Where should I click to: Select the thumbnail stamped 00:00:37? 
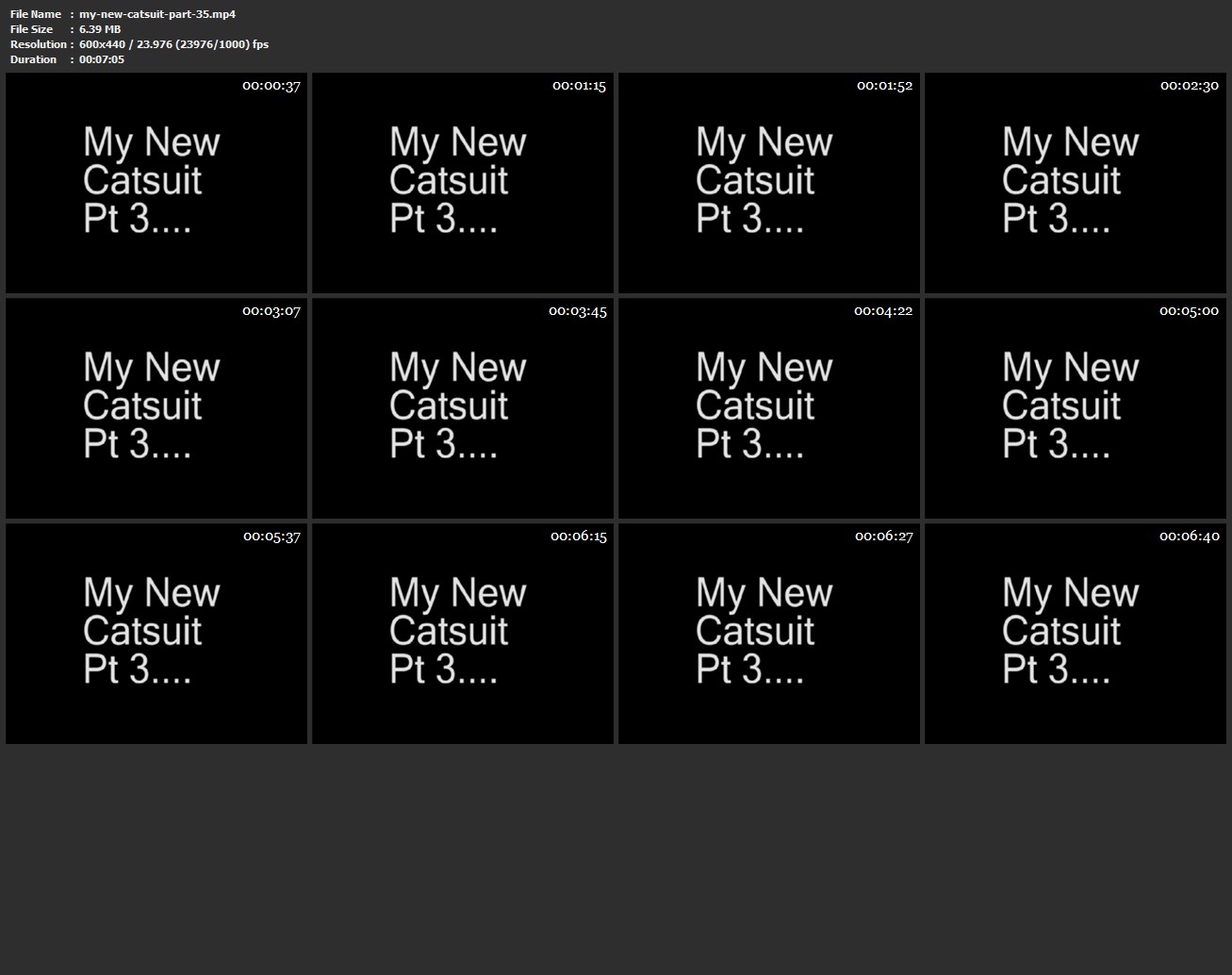(x=156, y=183)
